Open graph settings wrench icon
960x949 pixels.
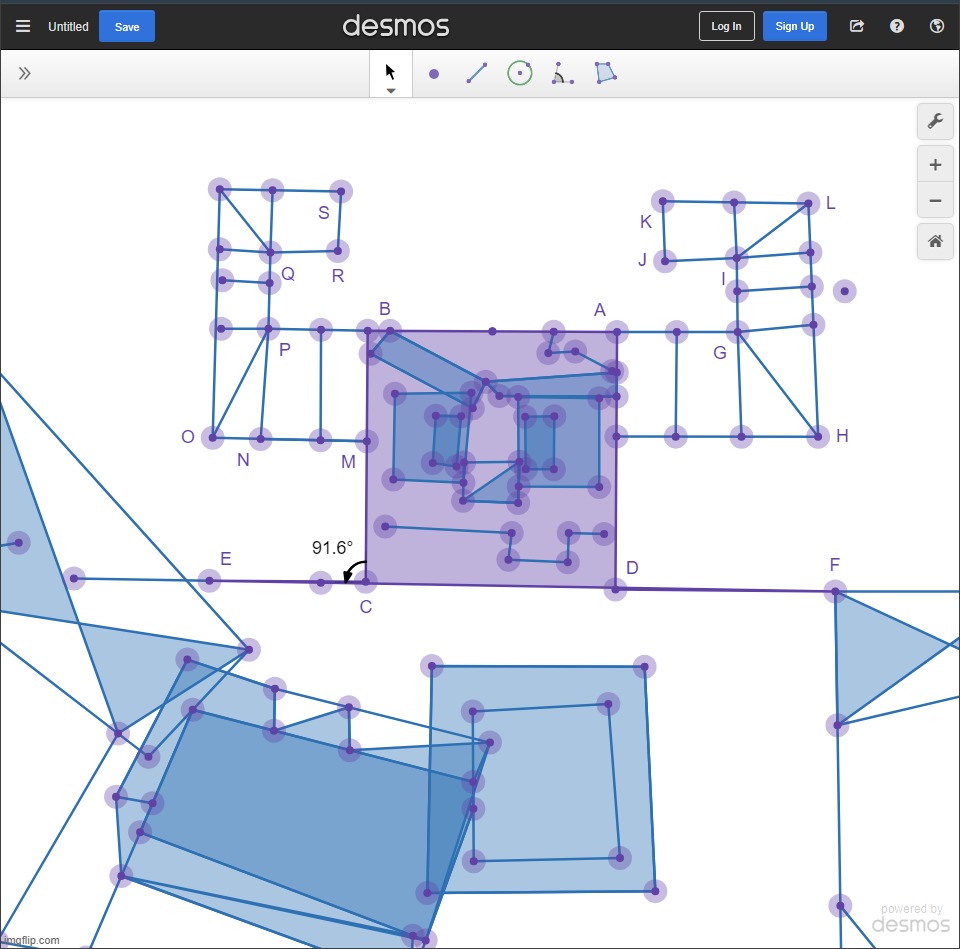click(x=935, y=121)
